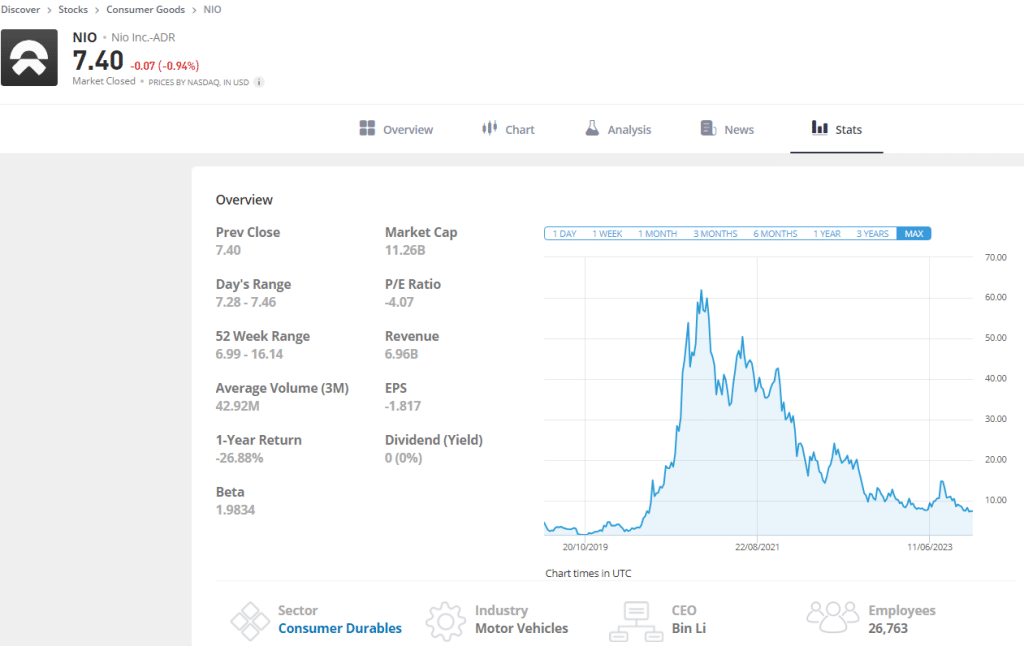1024x646 pixels.
Task: Open the Overview tab grid icon
Action: pyautogui.click(x=369, y=128)
